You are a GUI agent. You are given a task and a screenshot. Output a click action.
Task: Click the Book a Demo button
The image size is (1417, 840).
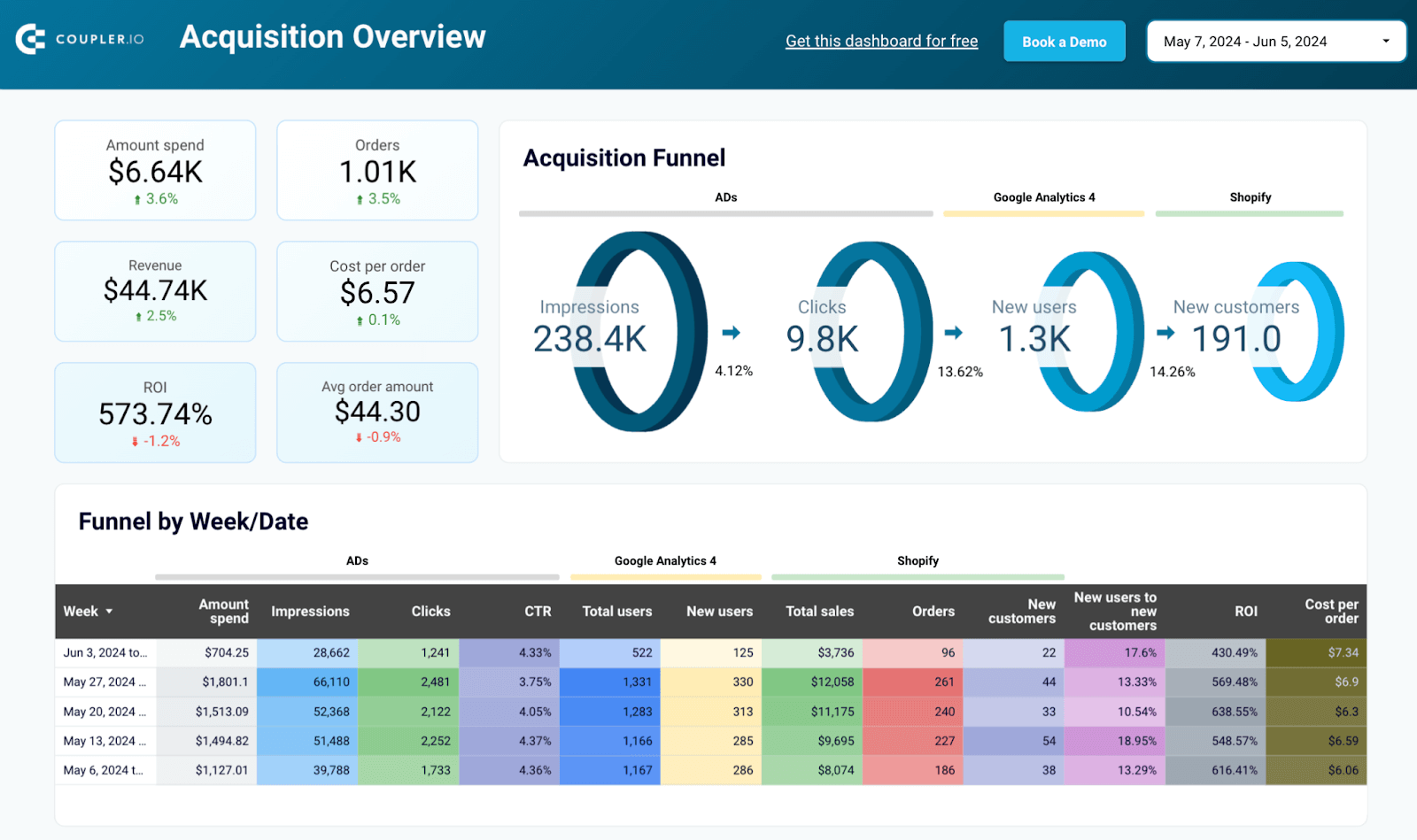(1065, 42)
